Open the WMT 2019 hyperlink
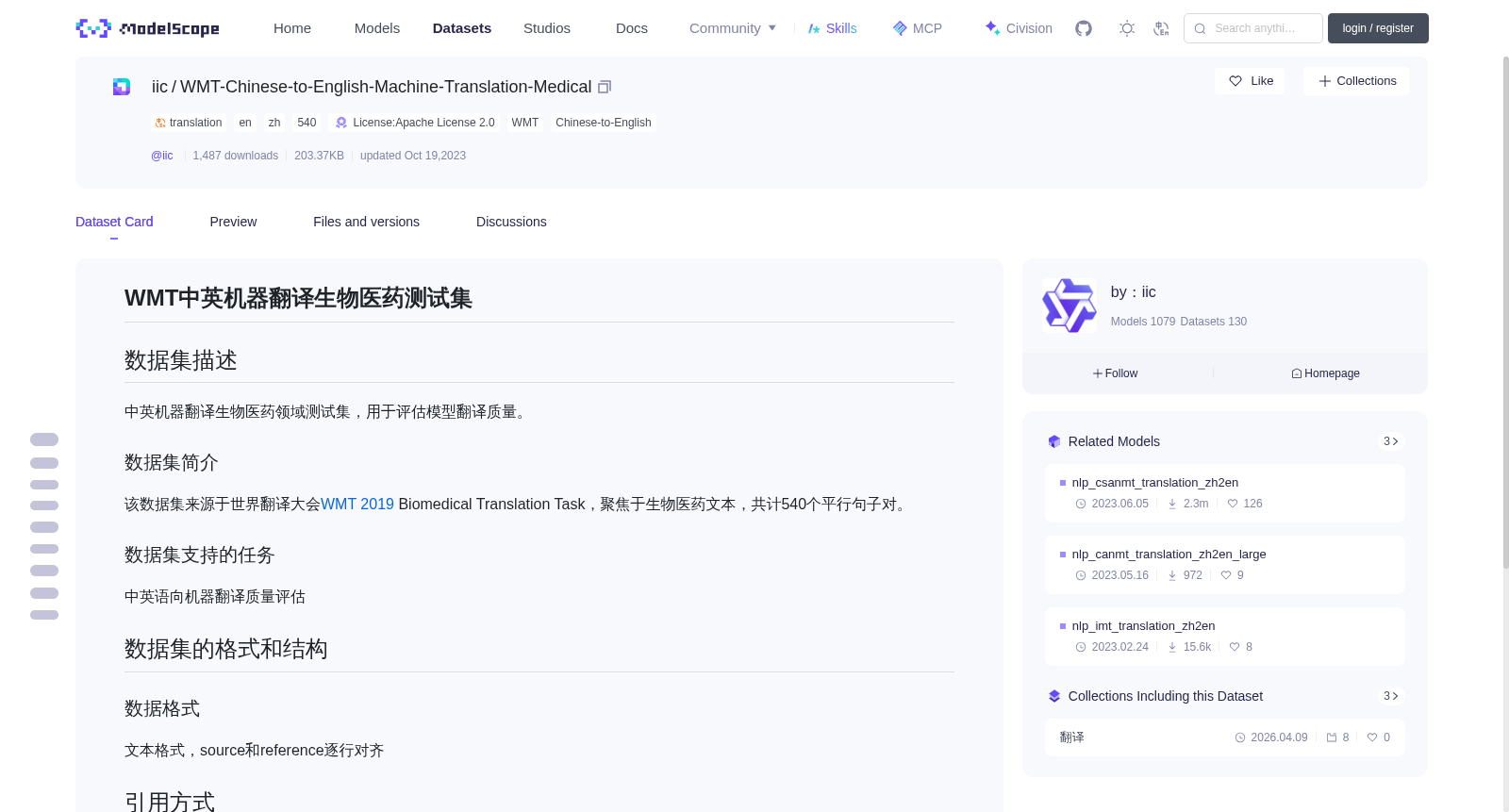Image resolution: width=1509 pixels, height=812 pixels. point(357,505)
